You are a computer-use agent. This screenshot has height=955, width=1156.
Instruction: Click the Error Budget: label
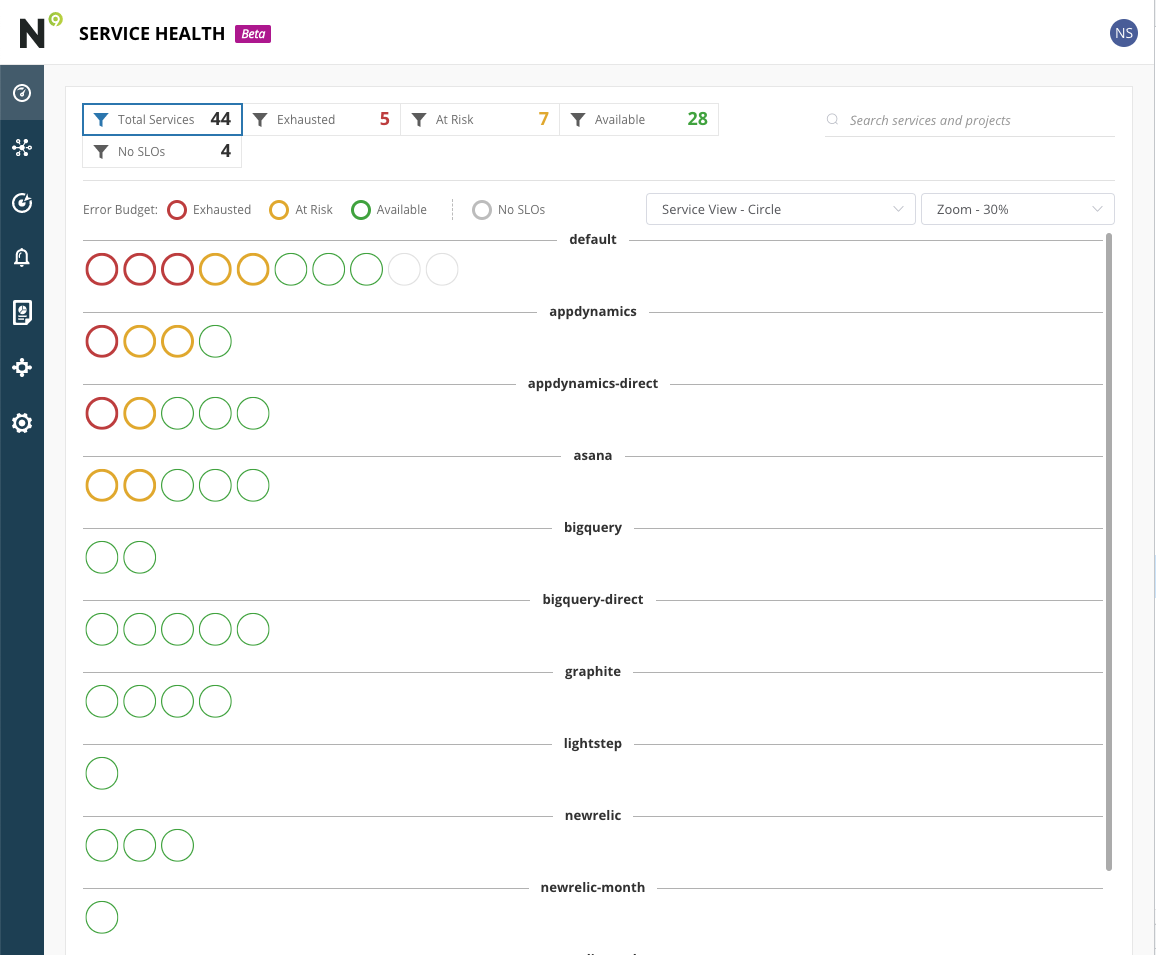pos(120,210)
